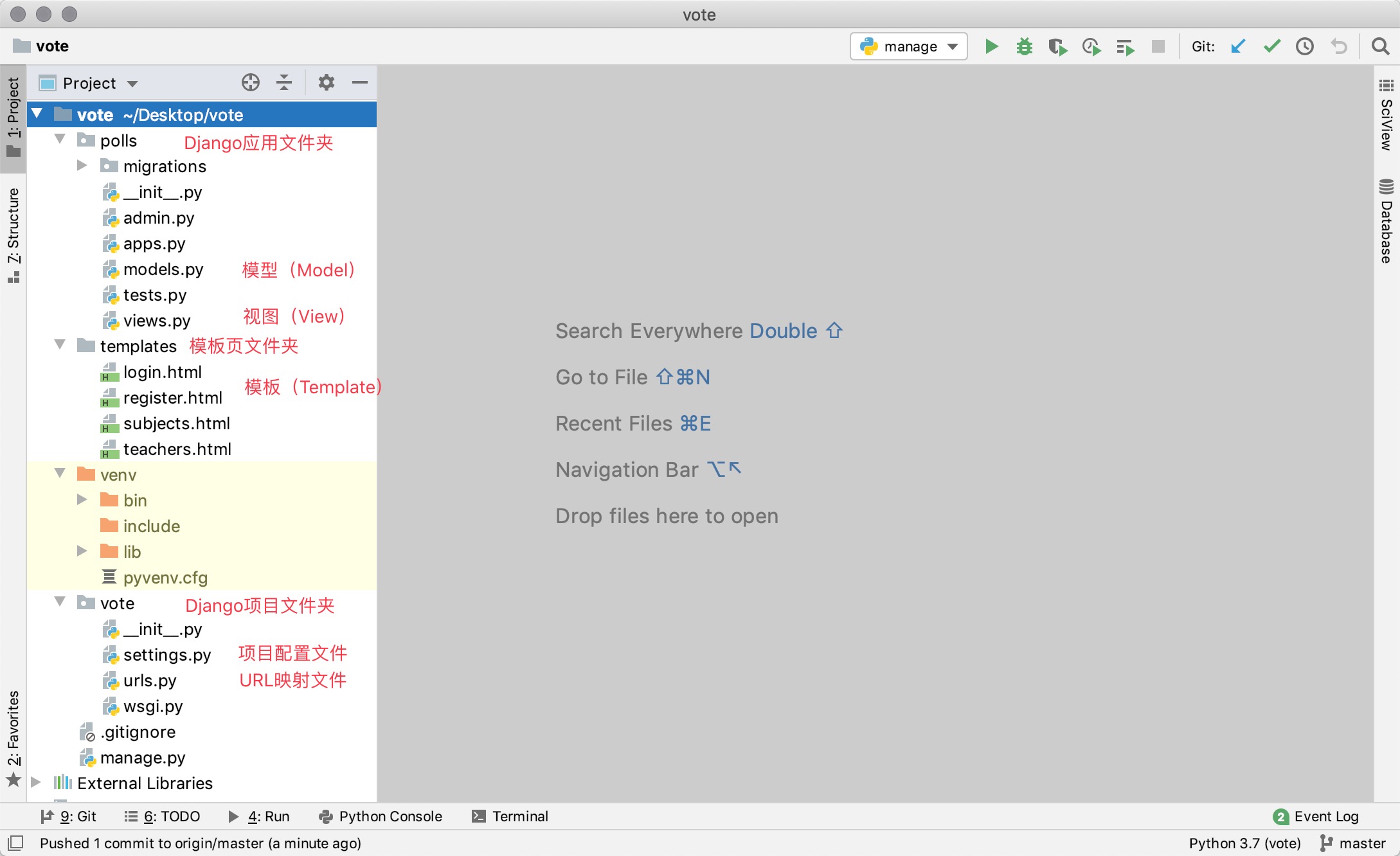Show Git history with the clock icon
Image resolution: width=1400 pixels, height=856 pixels.
pyautogui.click(x=1305, y=46)
